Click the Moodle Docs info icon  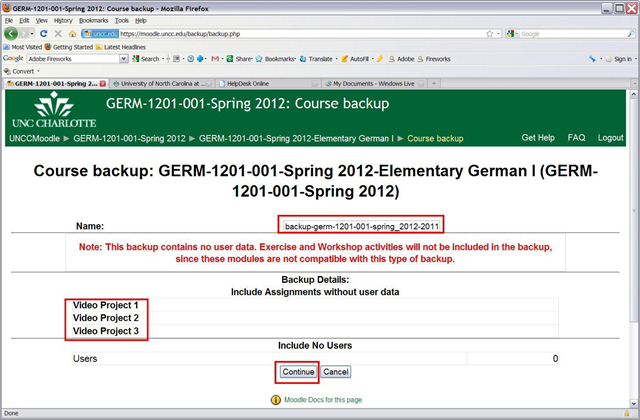(x=275, y=399)
